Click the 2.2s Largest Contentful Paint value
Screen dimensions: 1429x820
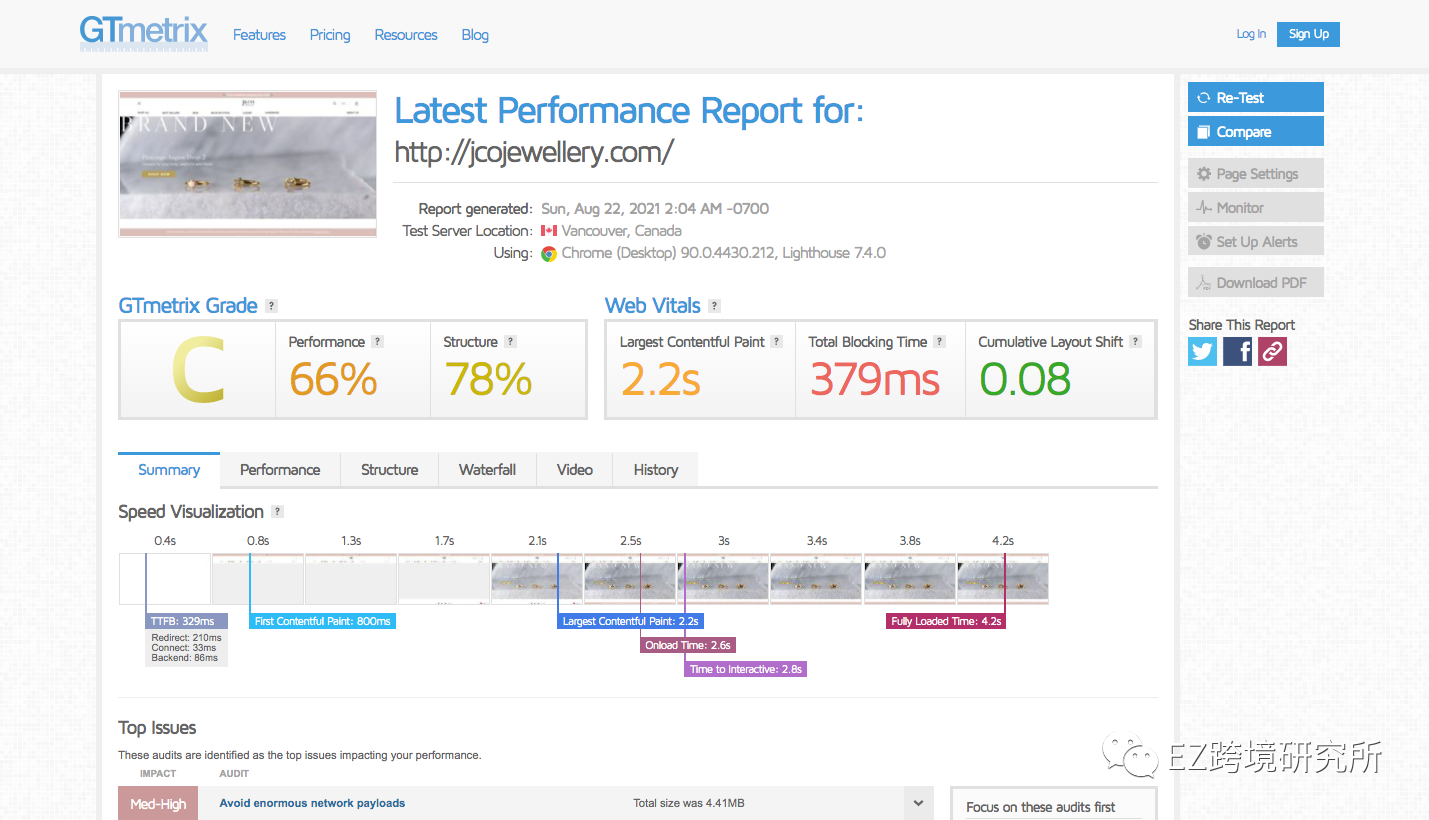point(661,380)
